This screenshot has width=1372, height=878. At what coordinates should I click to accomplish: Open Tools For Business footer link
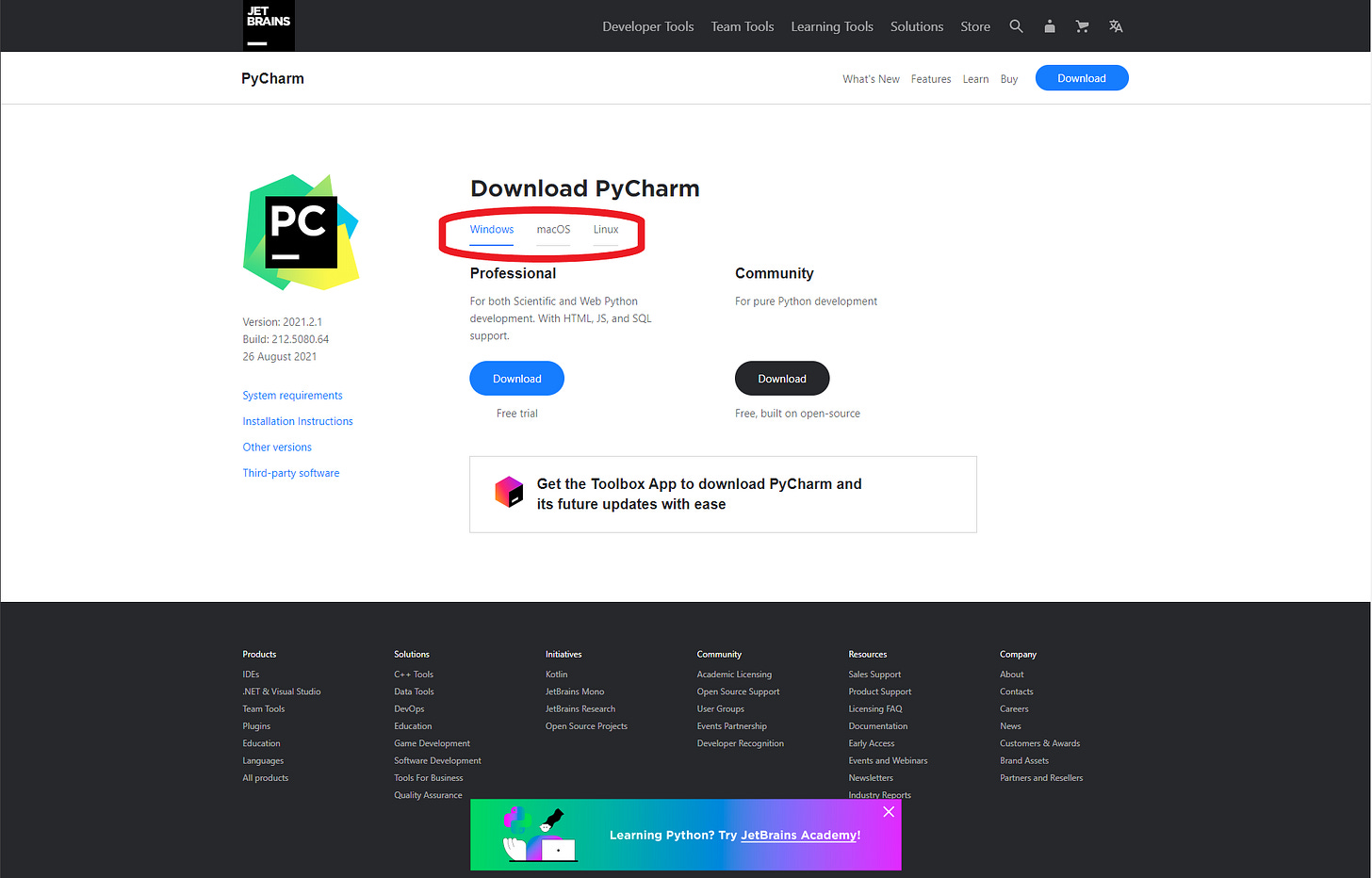point(429,778)
